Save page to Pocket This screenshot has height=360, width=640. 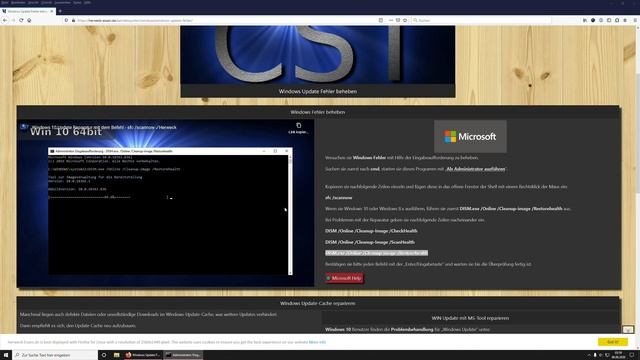tap(398, 20)
